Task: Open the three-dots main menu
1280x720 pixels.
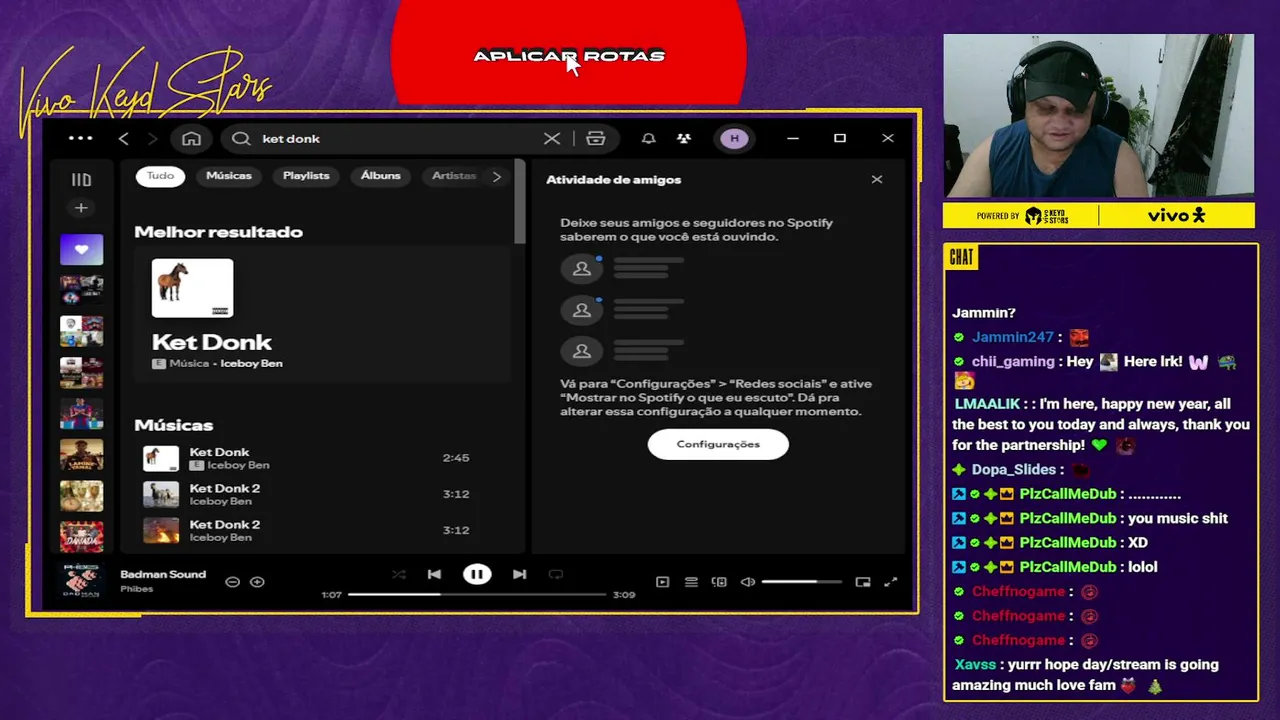Action: click(x=80, y=138)
